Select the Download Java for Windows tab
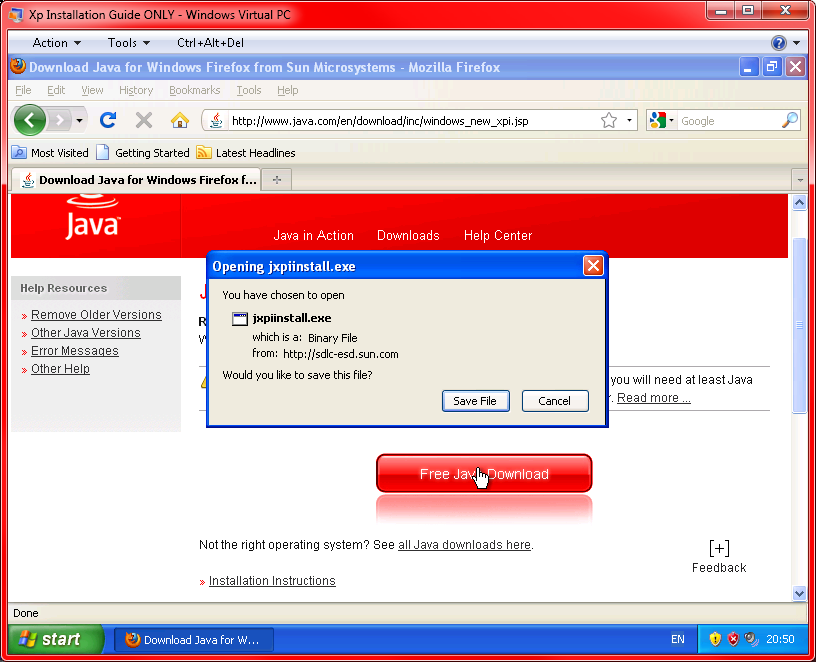Image resolution: width=816 pixels, height=662 pixels. pyautogui.click(x=136, y=180)
